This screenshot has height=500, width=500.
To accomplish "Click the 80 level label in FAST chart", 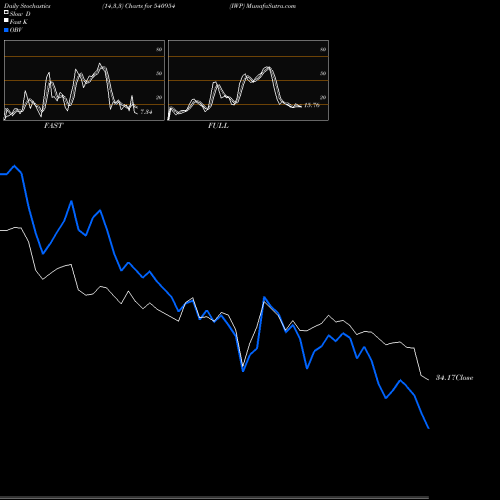I will 159,49.
